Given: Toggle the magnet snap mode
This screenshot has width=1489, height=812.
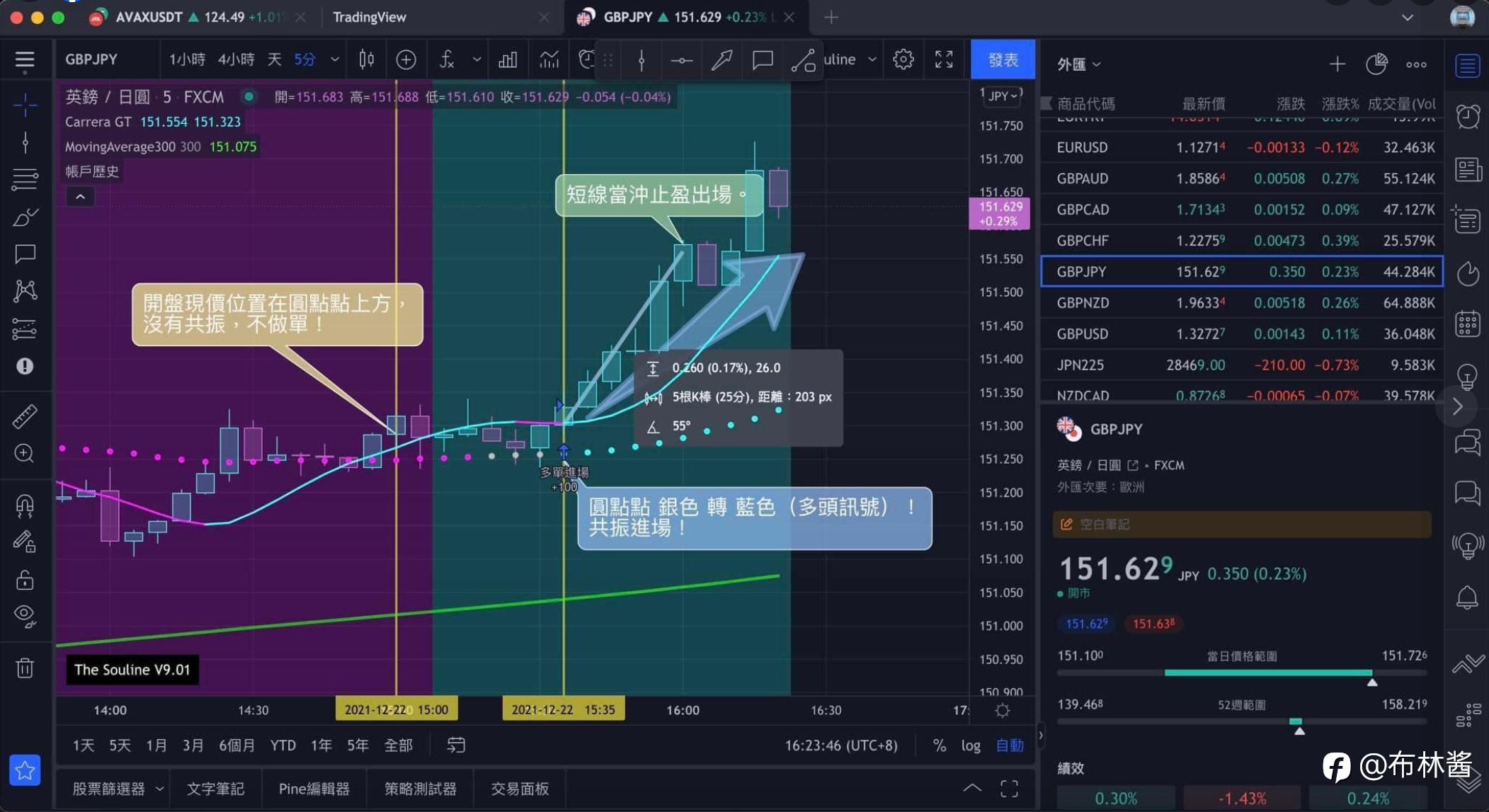Looking at the screenshot, I should (x=25, y=505).
